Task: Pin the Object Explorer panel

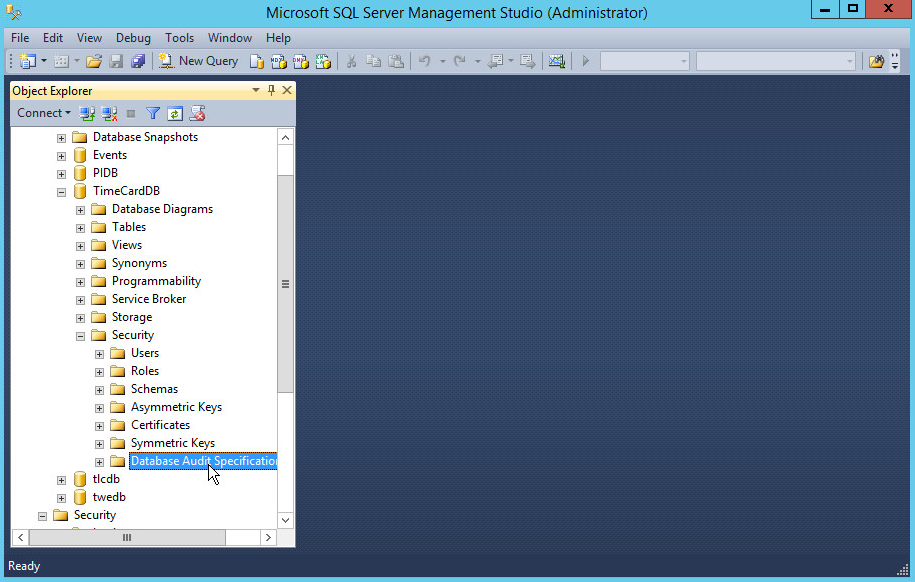Action: tap(271, 91)
